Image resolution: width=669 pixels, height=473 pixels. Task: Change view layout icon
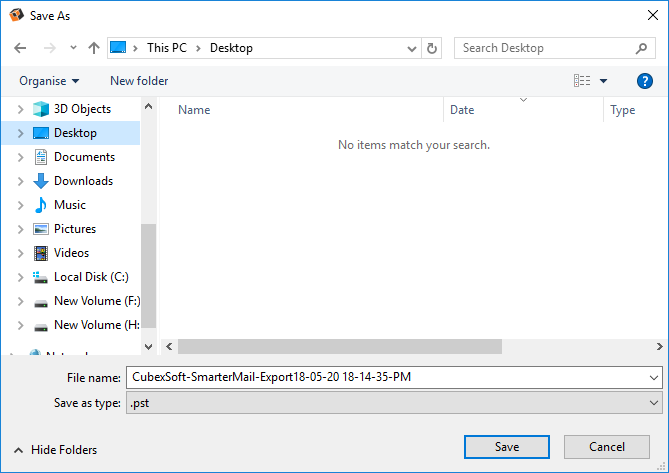tap(582, 81)
